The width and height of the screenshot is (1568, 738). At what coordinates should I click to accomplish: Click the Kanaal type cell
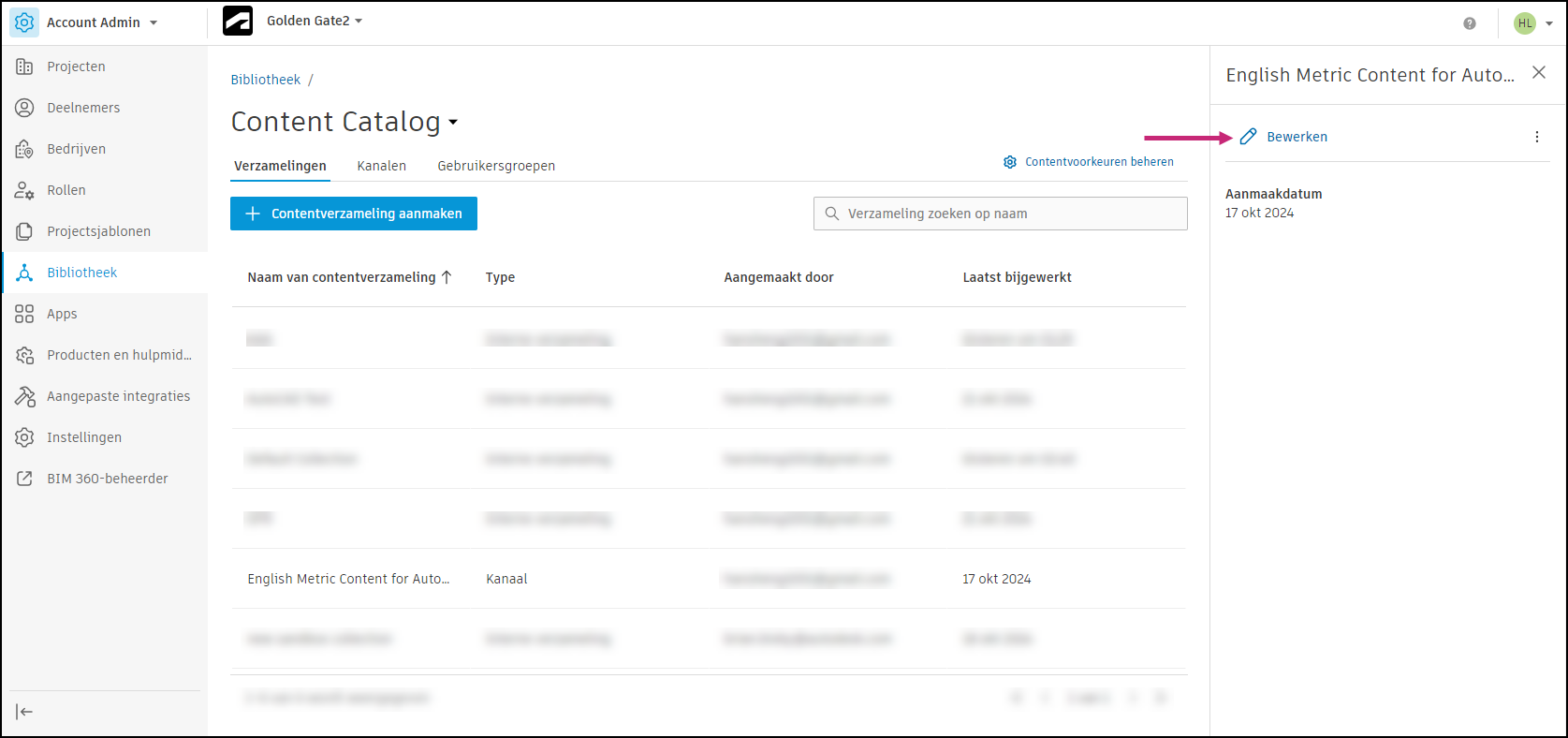(506, 579)
